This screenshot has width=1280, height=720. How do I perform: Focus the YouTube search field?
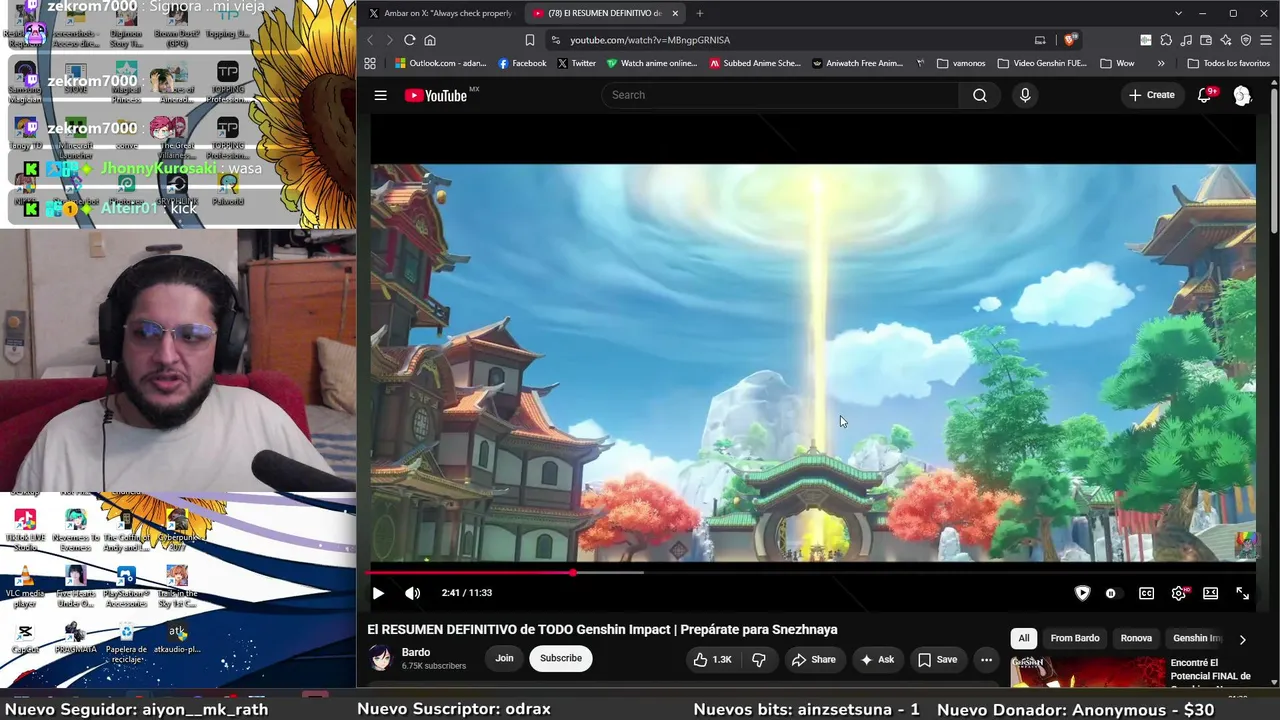point(780,95)
